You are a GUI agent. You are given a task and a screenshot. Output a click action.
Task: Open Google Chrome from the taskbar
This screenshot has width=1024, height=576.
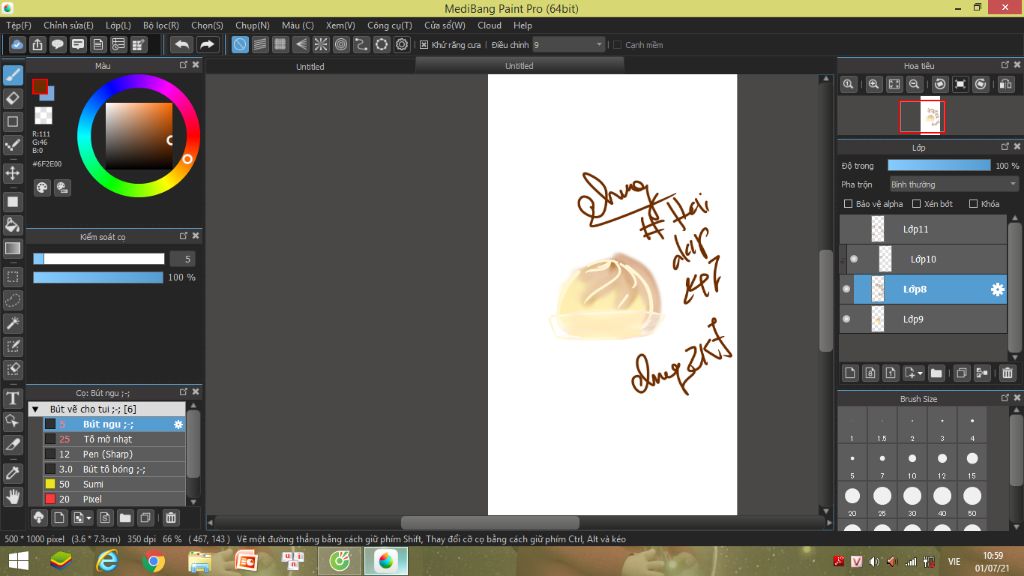click(x=153, y=561)
